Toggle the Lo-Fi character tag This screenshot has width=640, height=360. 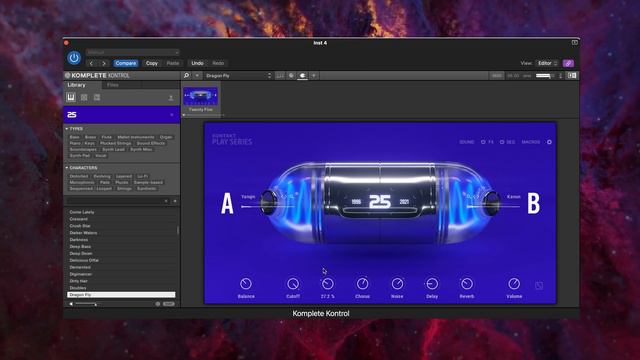tap(142, 176)
